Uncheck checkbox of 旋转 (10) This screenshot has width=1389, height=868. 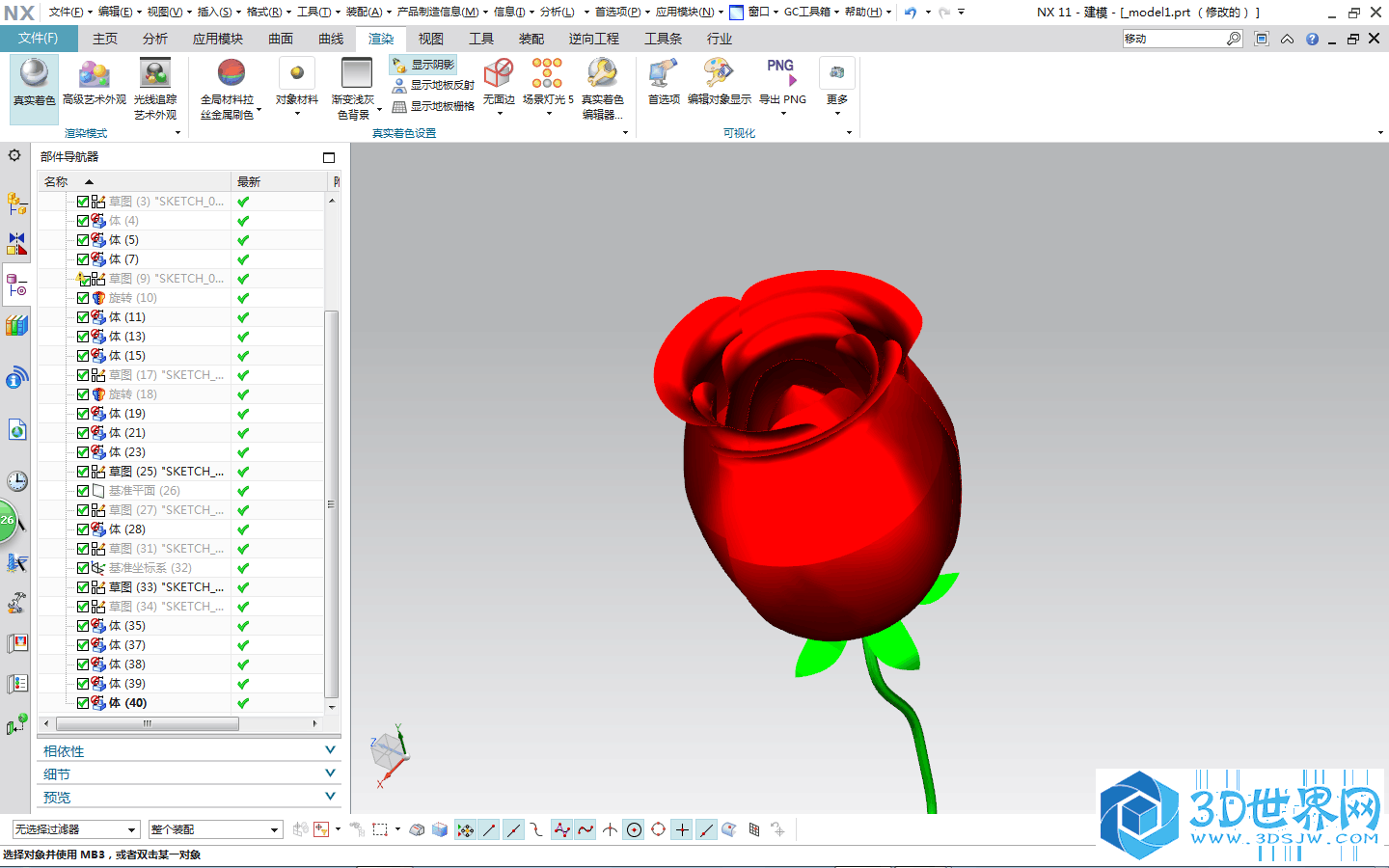(x=83, y=298)
